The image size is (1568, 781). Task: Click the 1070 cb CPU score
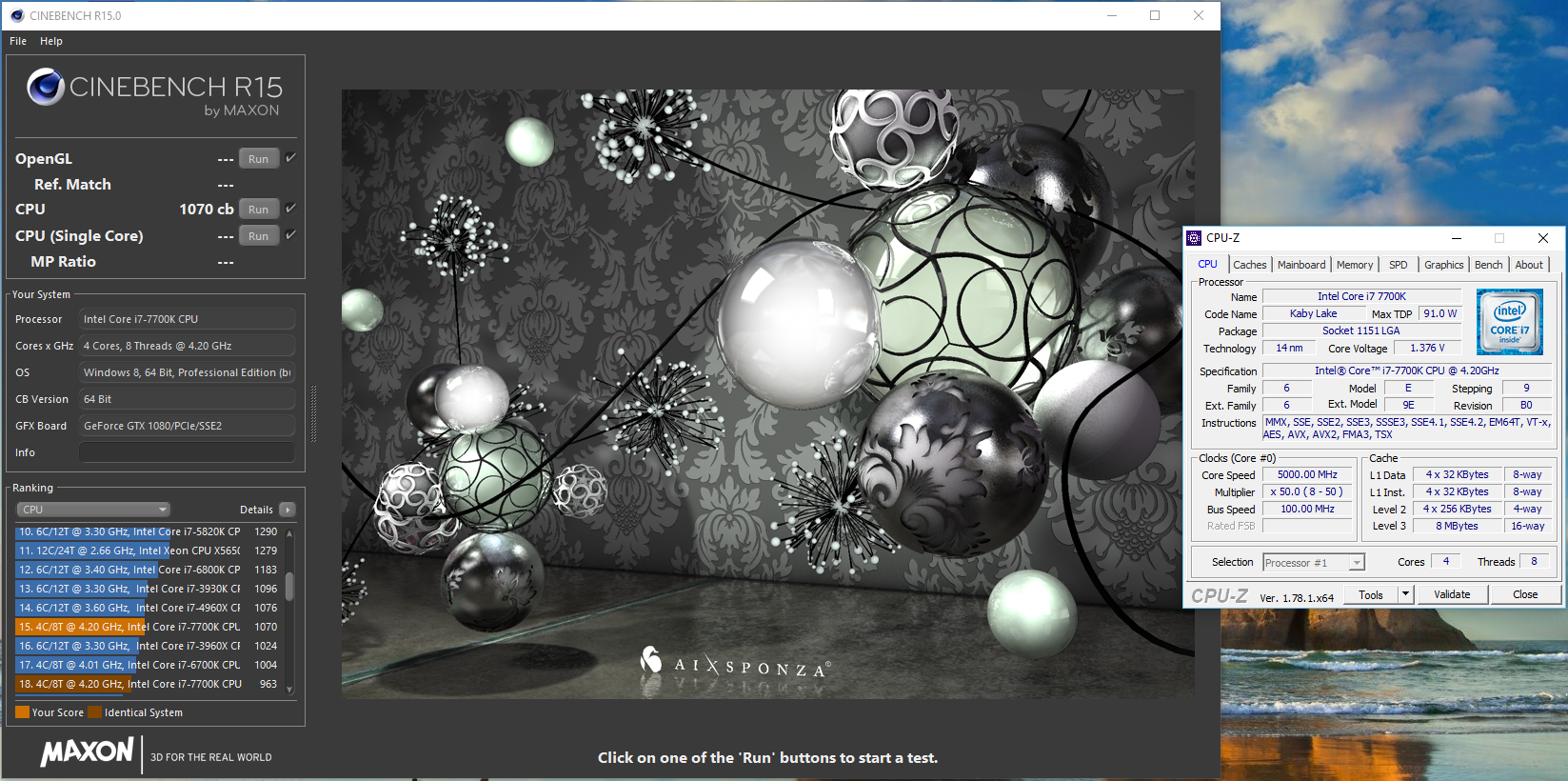point(207,209)
